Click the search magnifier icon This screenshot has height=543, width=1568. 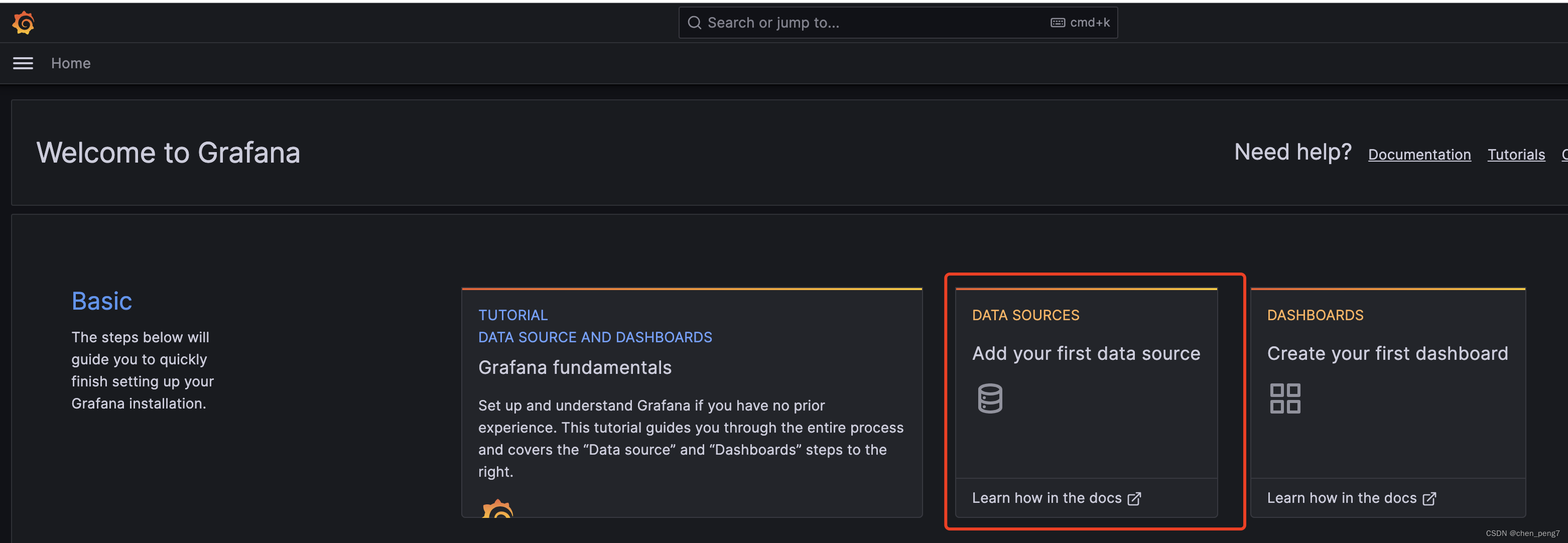pyautogui.click(x=694, y=23)
